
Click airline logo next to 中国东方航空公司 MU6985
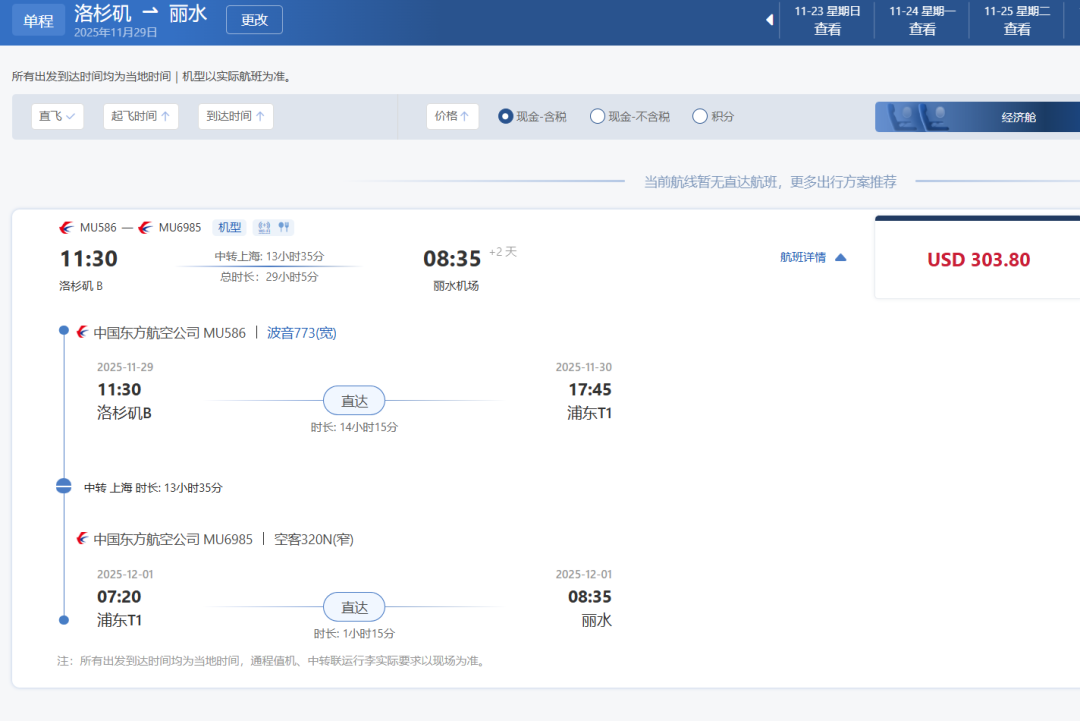pos(82,539)
